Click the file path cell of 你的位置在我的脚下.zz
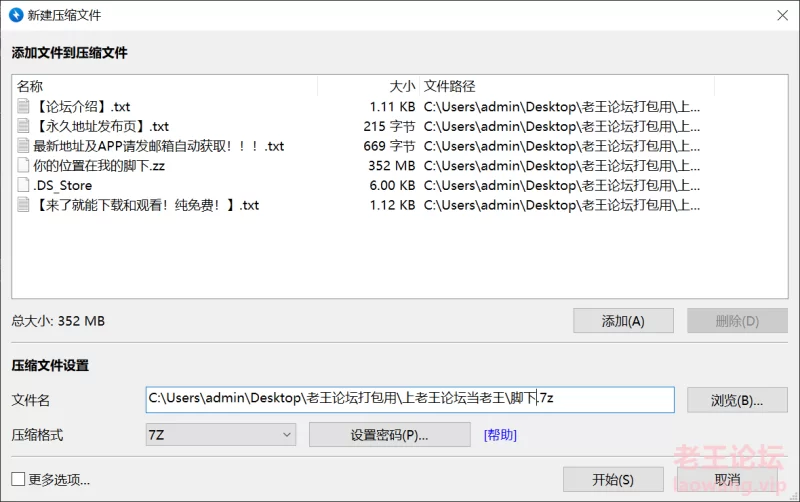Screen dimensions: 800x502 tap(562, 165)
